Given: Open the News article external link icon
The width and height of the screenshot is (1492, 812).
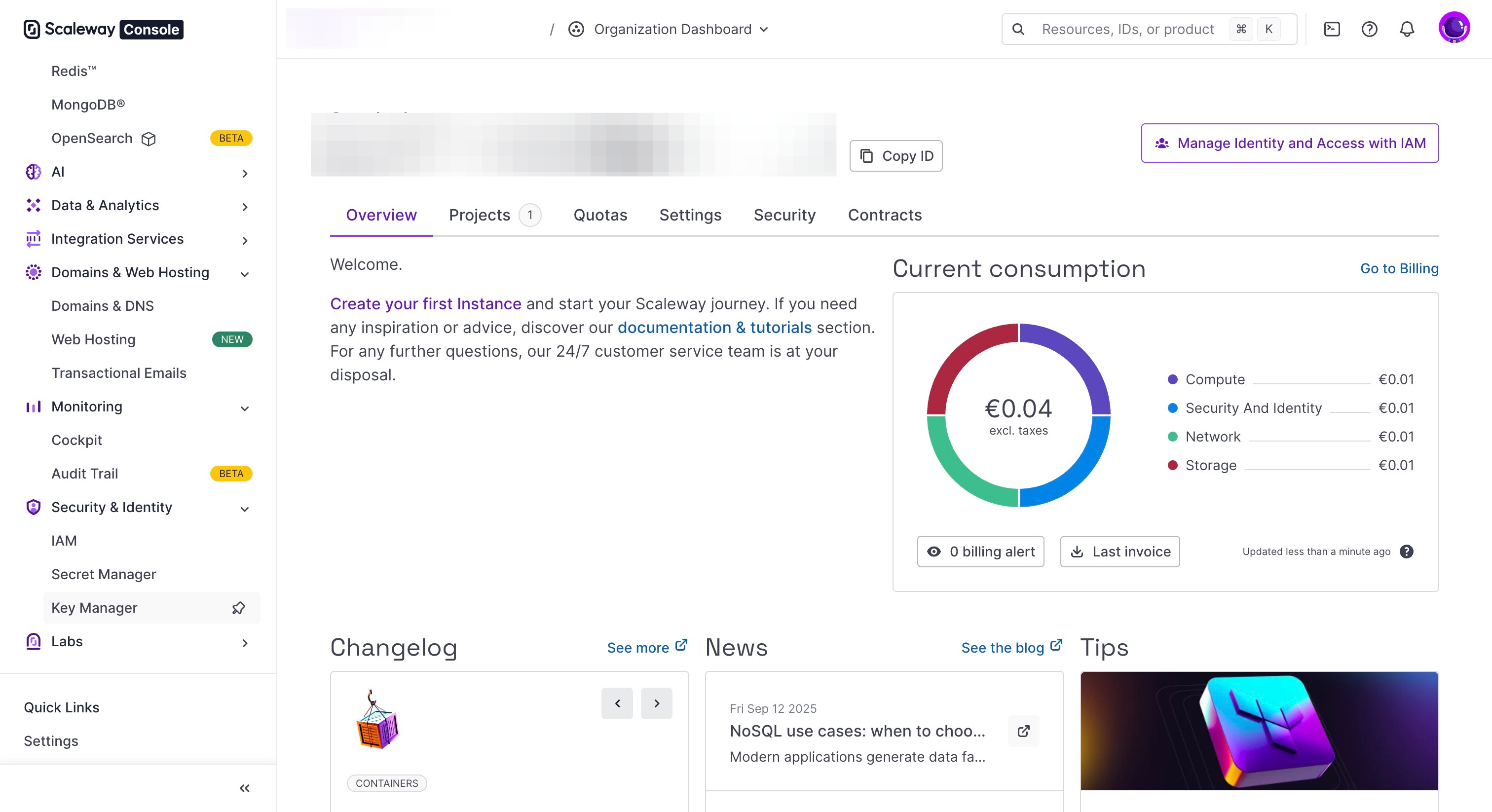Looking at the screenshot, I should point(1023,731).
